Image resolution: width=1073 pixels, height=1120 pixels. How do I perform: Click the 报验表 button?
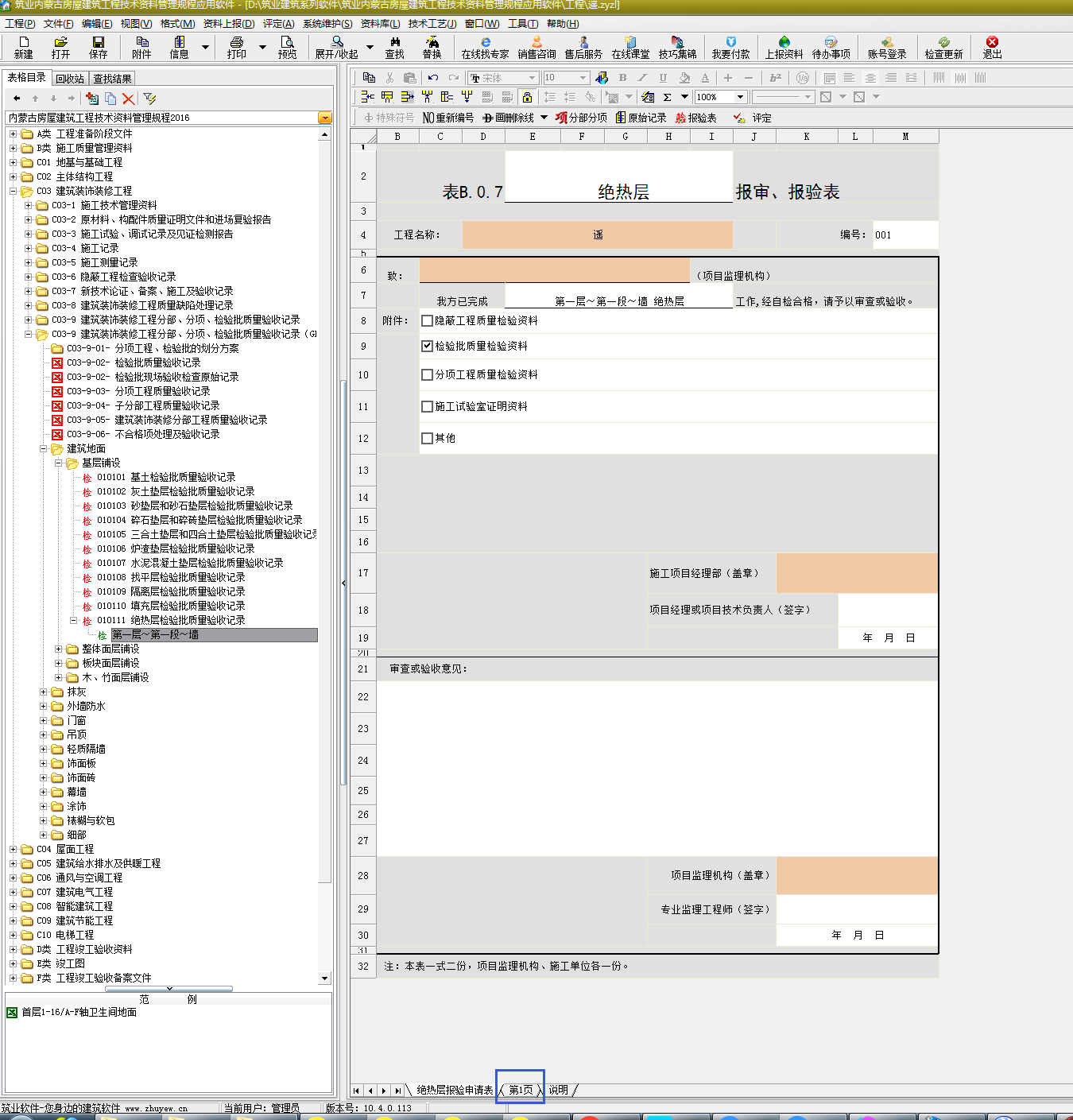tap(696, 118)
